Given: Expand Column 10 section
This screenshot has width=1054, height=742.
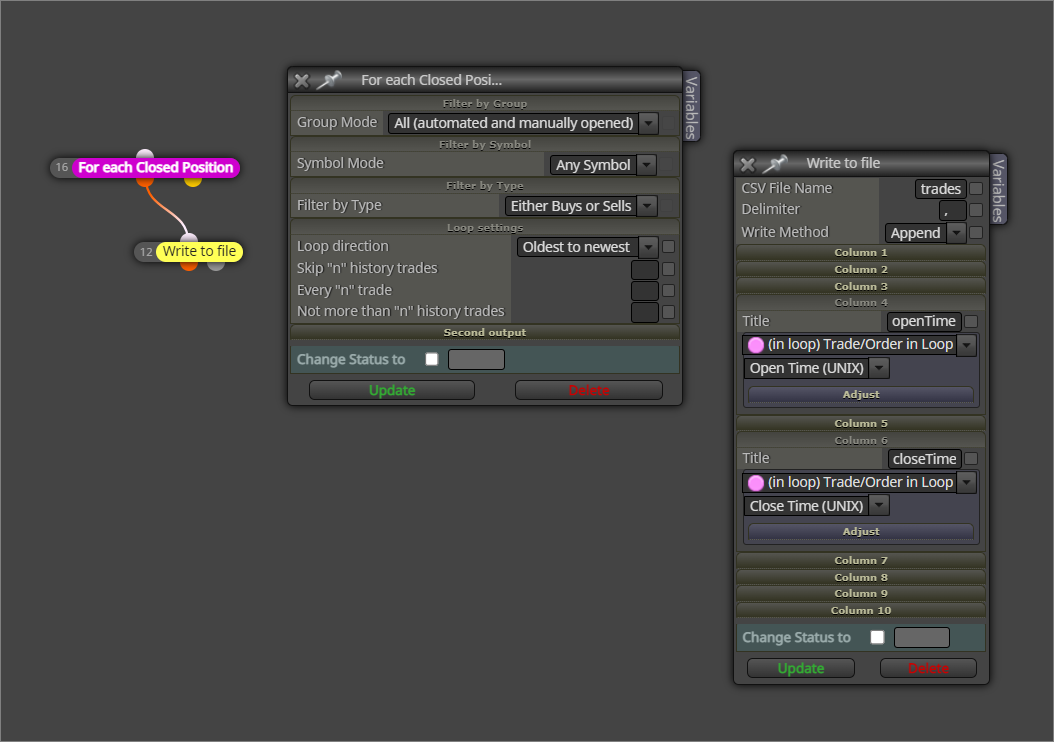Looking at the screenshot, I should tap(860, 611).
